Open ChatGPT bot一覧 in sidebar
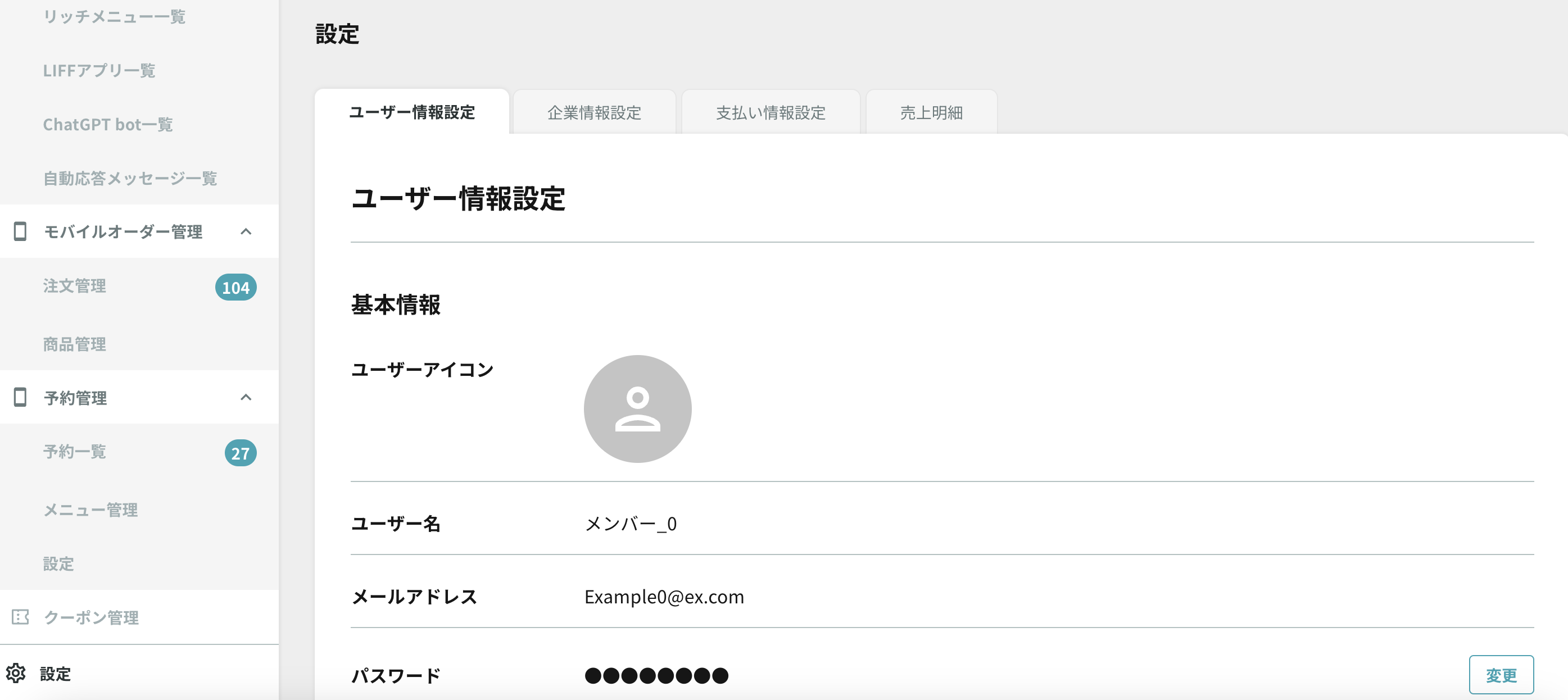This screenshot has width=1568, height=700. pos(108,124)
